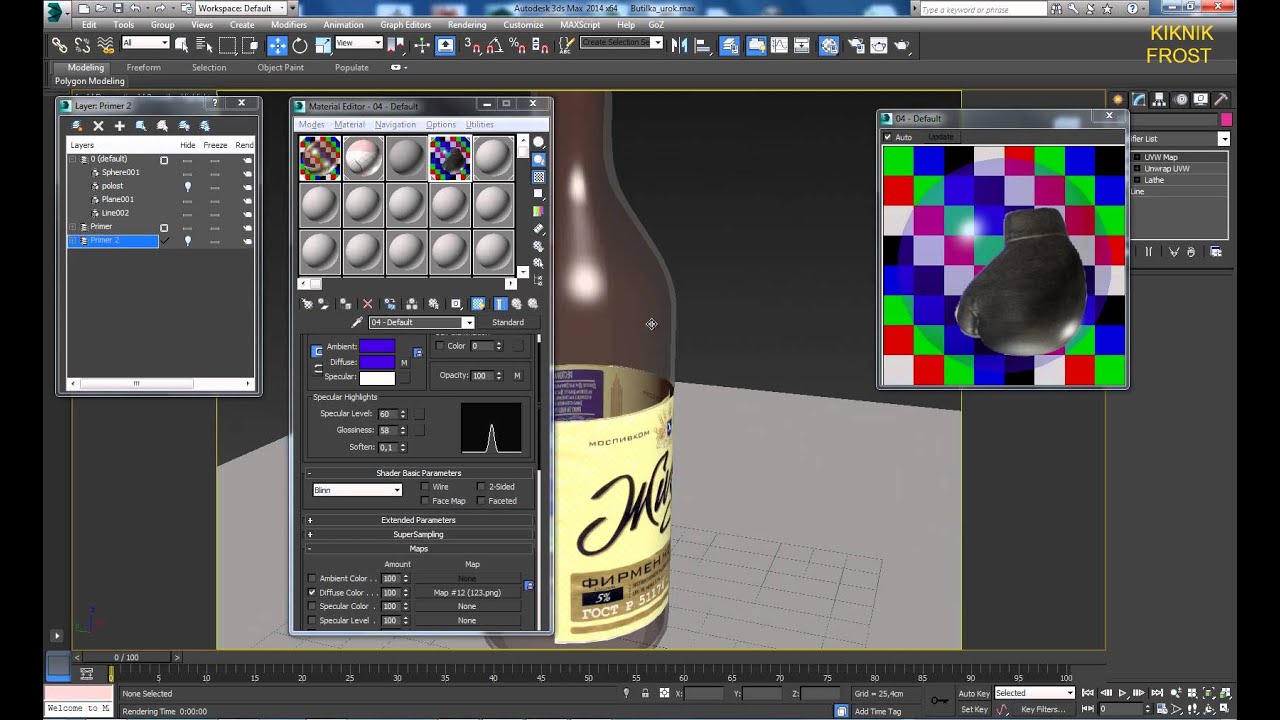Toggle the Percent Snap button
Image resolution: width=1280 pixels, height=720 pixels.
tap(517, 45)
